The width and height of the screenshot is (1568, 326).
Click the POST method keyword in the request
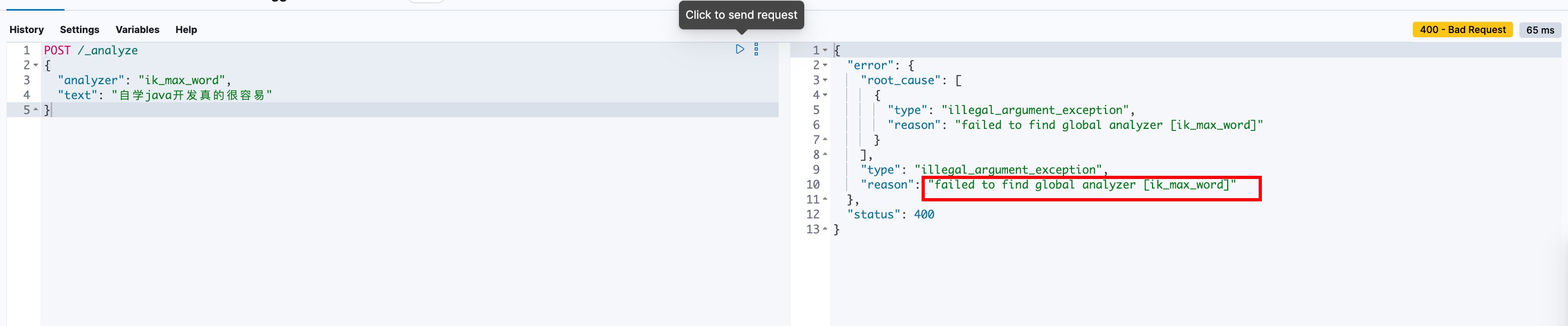tap(57, 51)
